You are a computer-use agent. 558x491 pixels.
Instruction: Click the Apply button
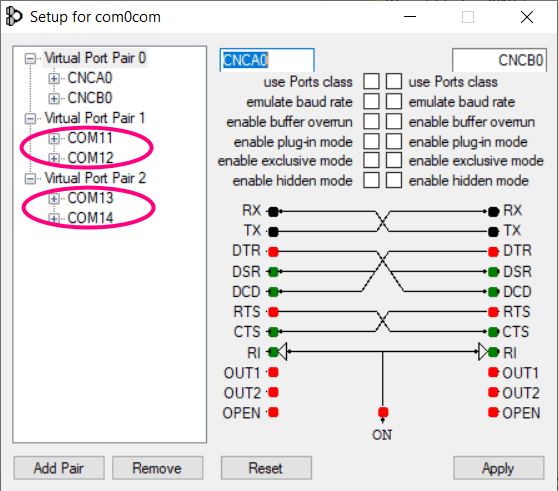tap(499, 468)
